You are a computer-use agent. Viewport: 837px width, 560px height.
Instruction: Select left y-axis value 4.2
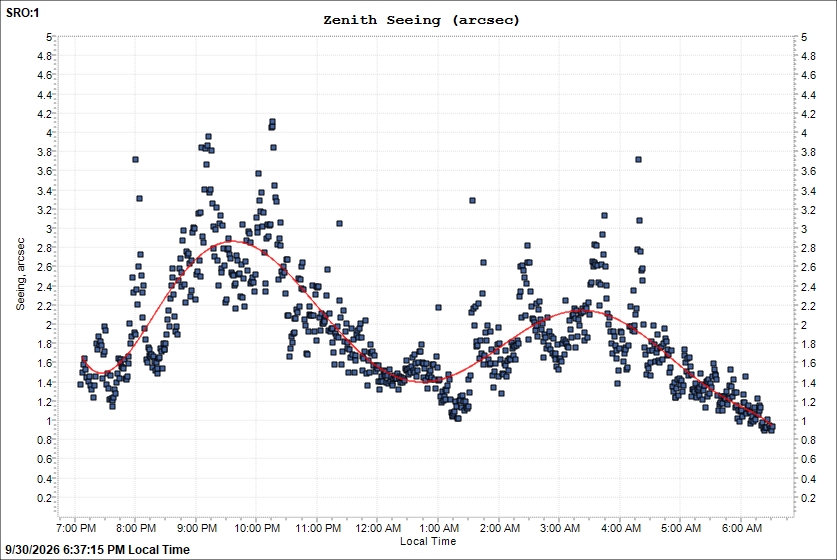point(44,114)
